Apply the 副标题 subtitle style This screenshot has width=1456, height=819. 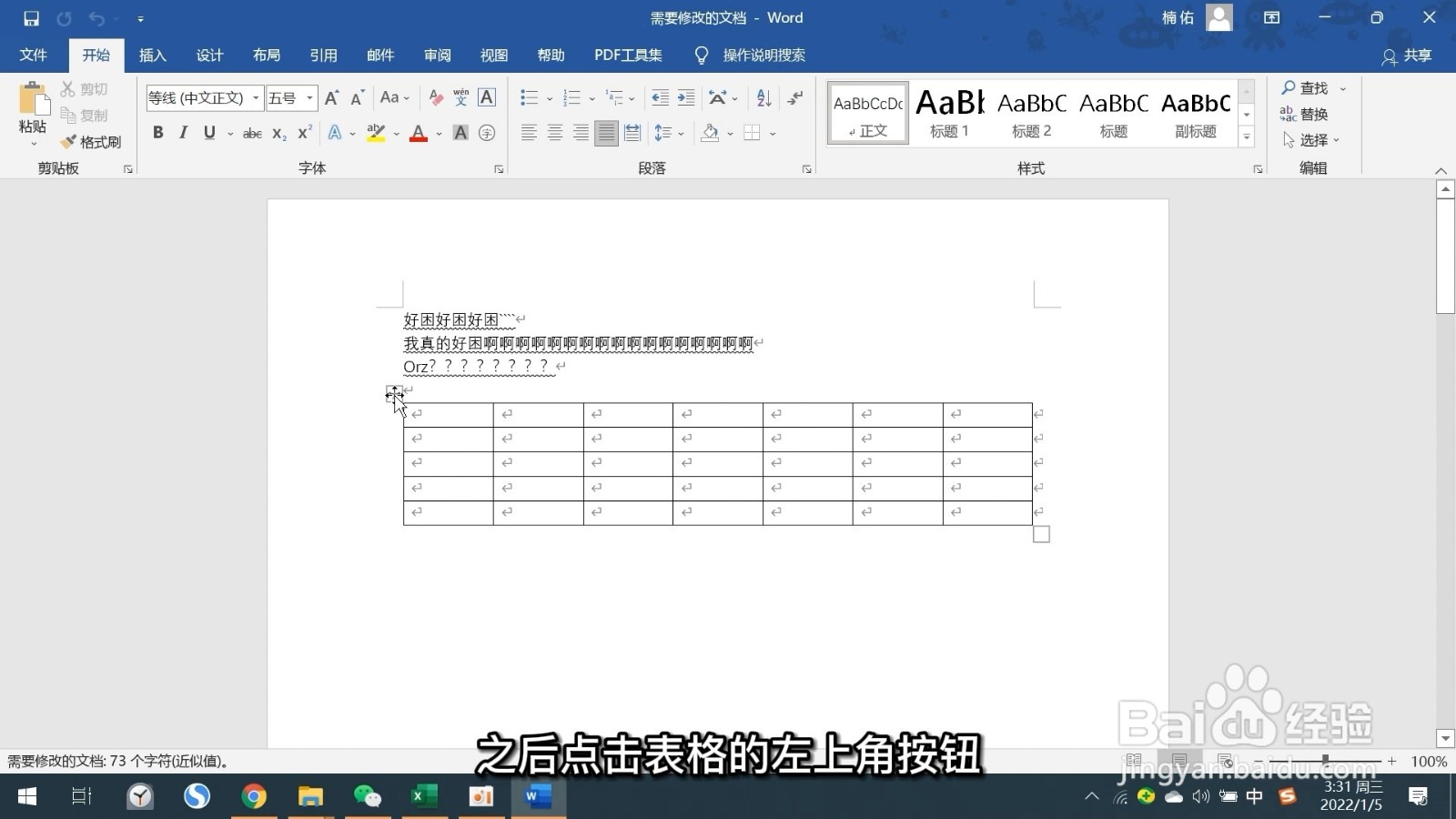point(1196,113)
